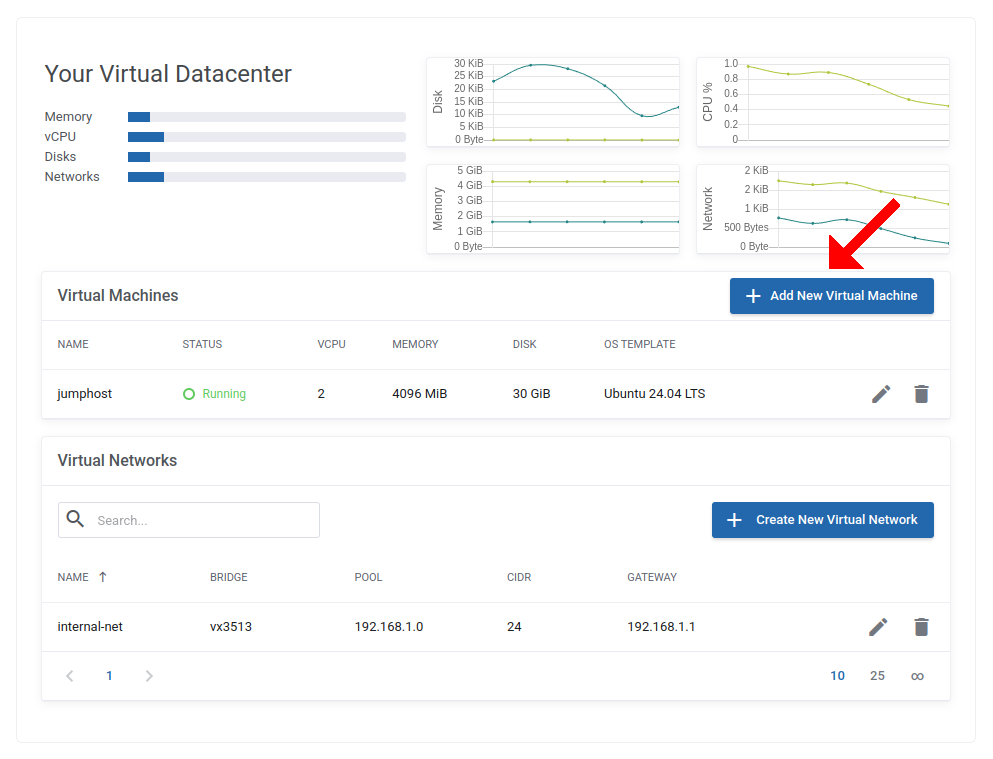This screenshot has height=759, width=993.
Task: Click the OS TEMPLATE column header
Action: 640,344
